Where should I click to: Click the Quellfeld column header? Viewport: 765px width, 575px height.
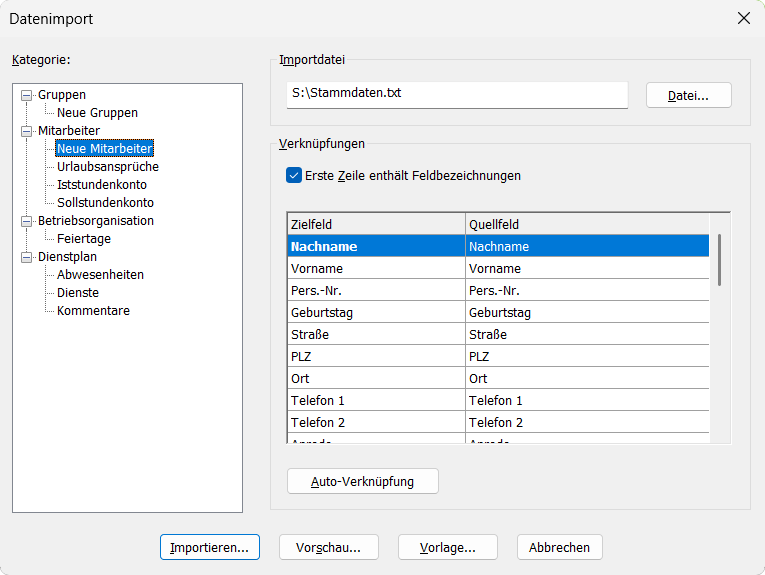[587, 224]
